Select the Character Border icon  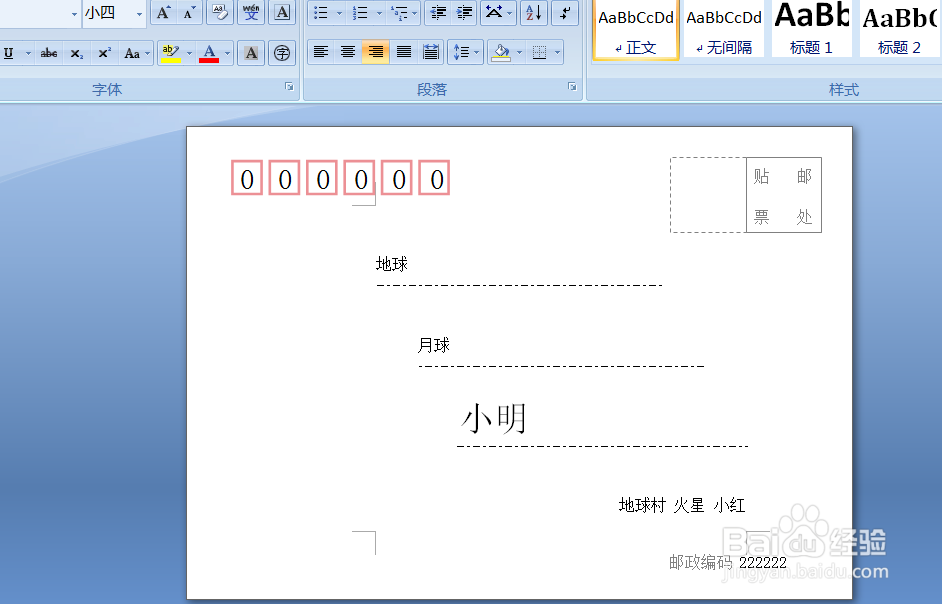(280, 13)
